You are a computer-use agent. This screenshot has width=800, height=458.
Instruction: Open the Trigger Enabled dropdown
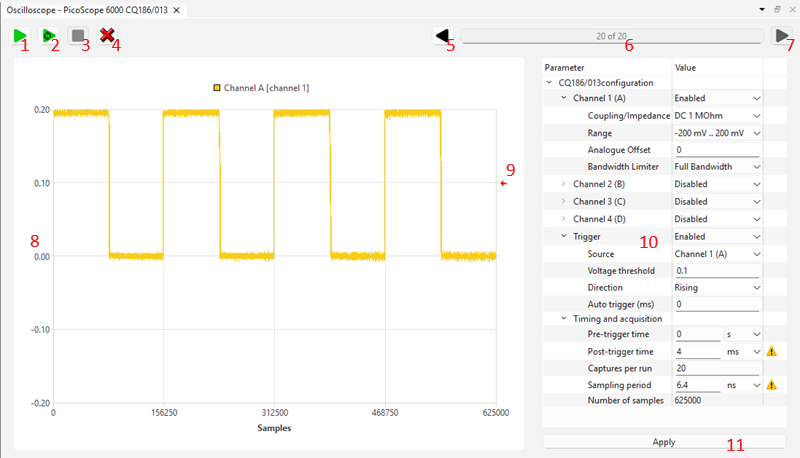716,236
